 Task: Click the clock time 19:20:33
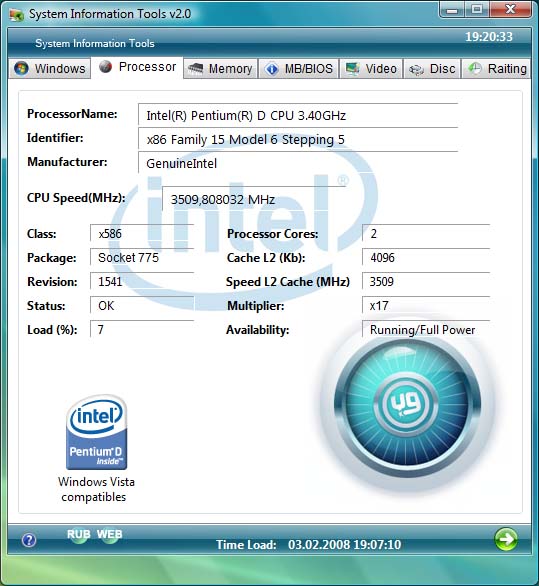489,37
